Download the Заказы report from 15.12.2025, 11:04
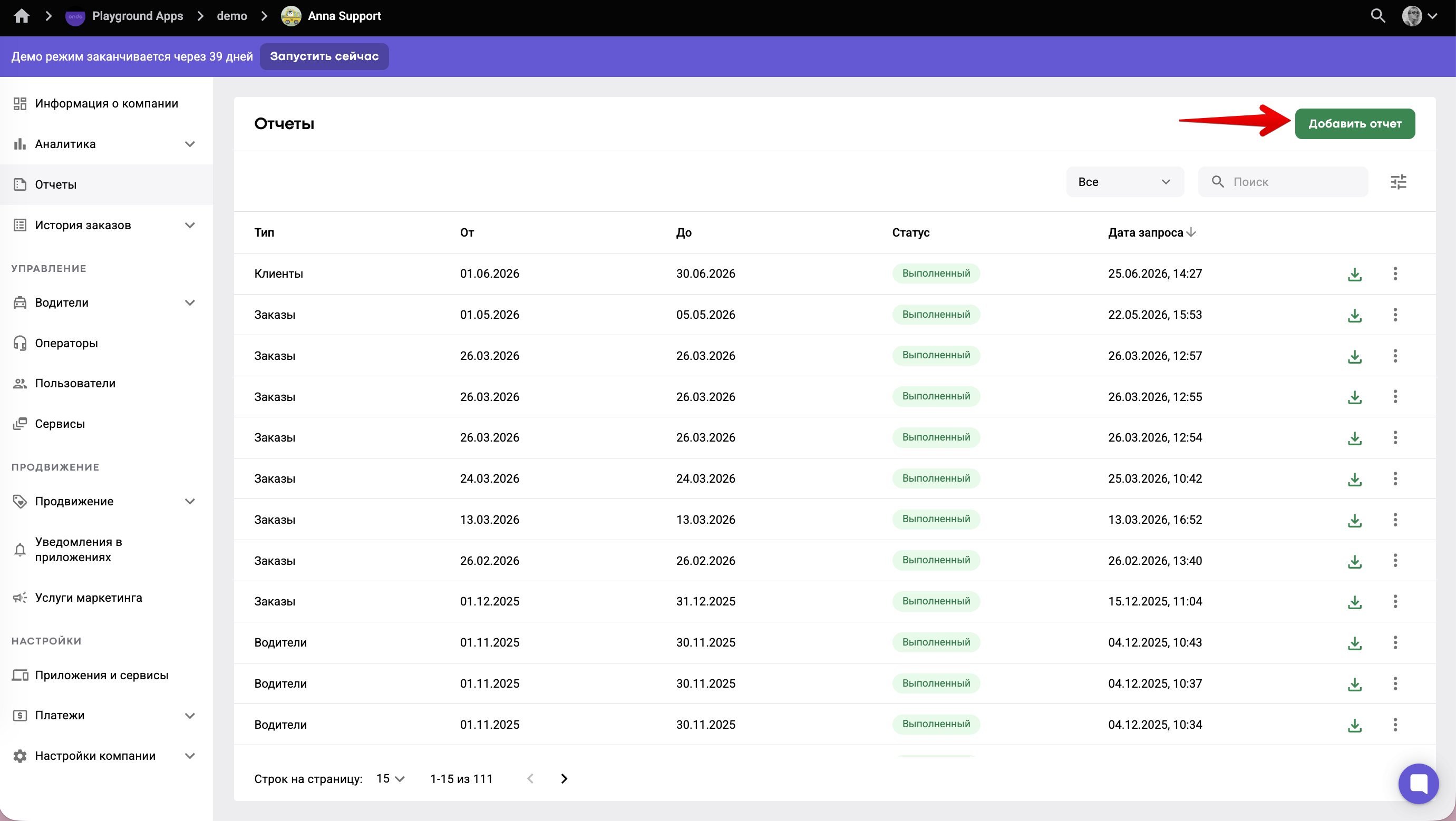Screen dimensions: 1456x821 (x=1354, y=602)
